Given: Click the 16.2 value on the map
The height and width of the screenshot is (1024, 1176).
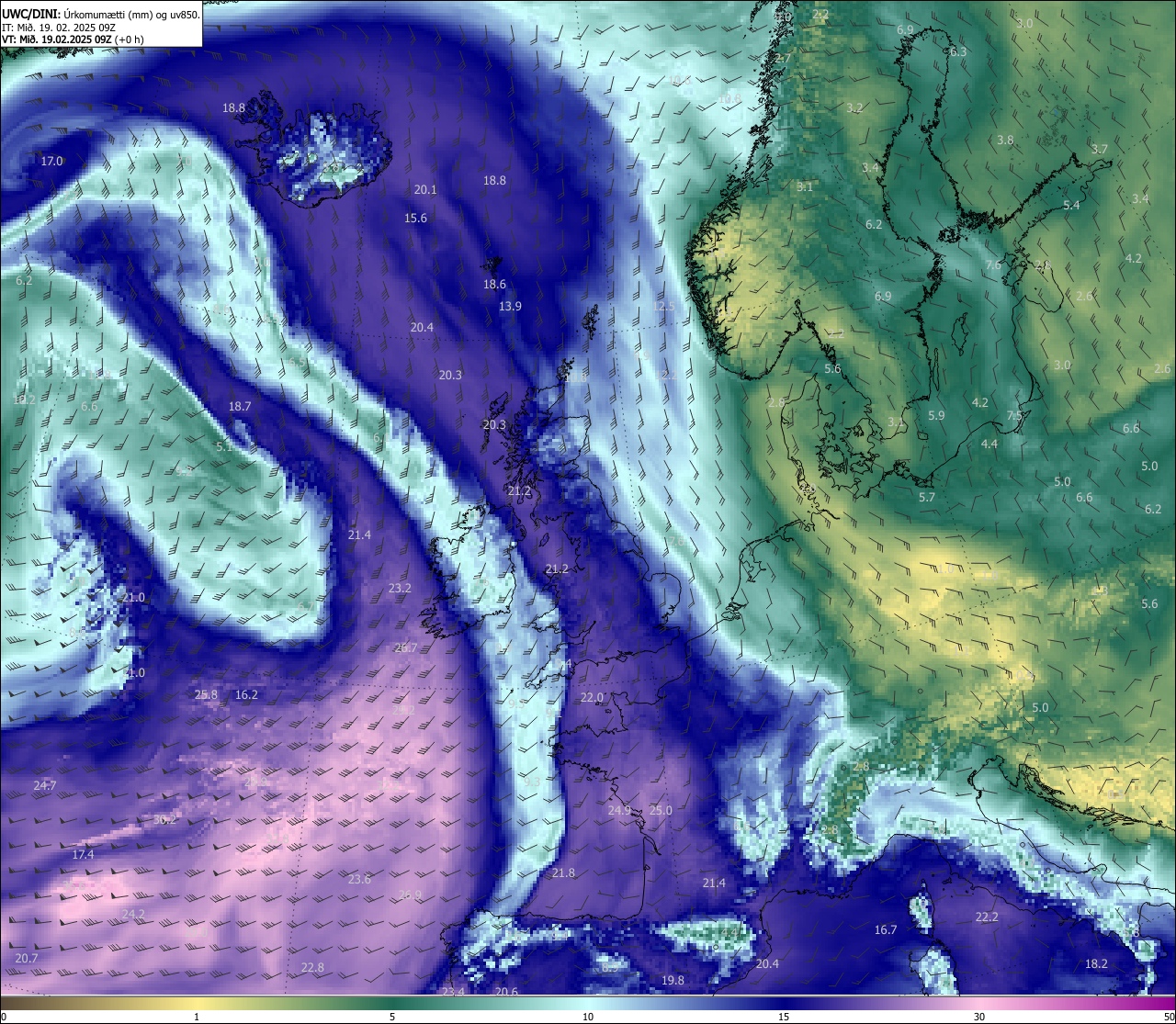Looking at the screenshot, I should coord(246,695).
